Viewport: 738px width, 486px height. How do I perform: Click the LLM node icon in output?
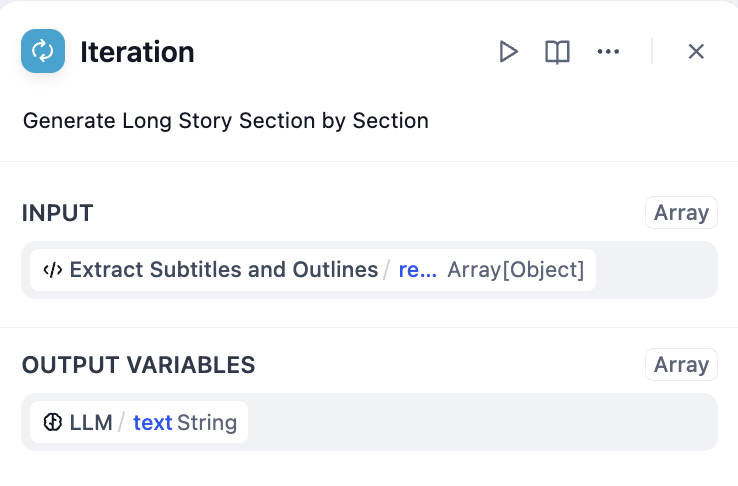pos(53,422)
